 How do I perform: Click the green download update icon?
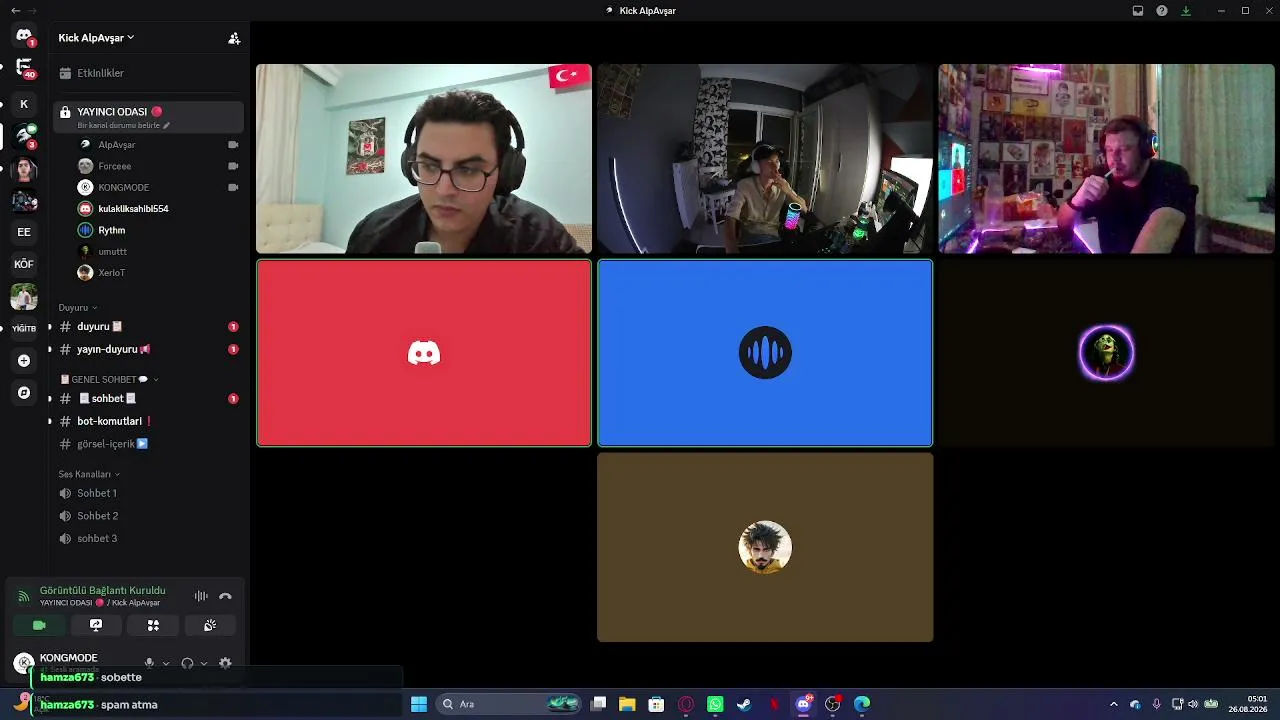(x=1186, y=11)
